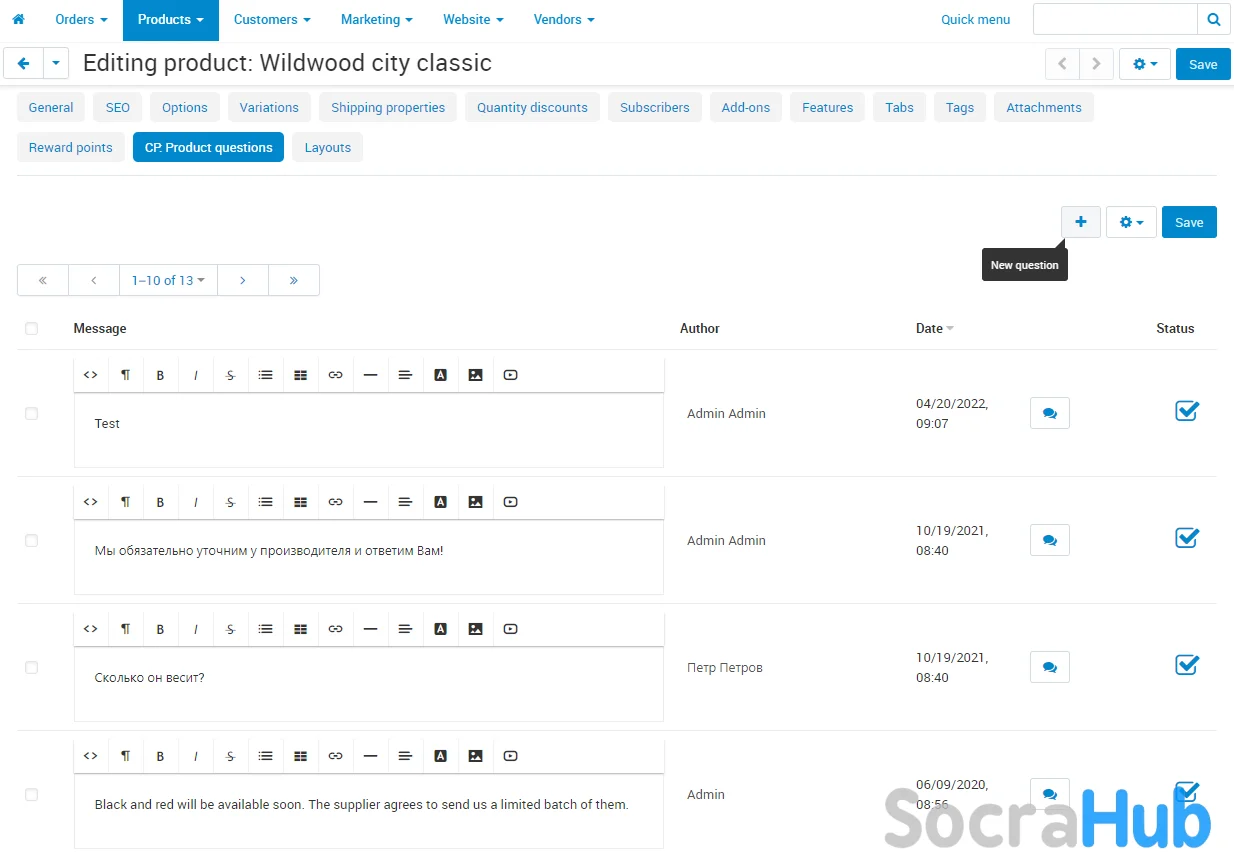Toggle bold in the Test message editor
The height and width of the screenshot is (853, 1234).
tap(160, 376)
